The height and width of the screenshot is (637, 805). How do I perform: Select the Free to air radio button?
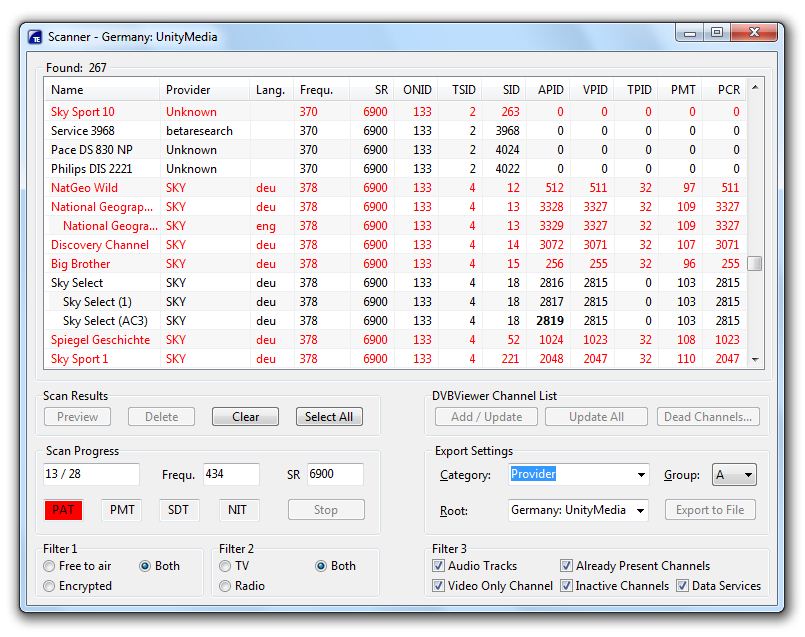click(x=47, y=566)
